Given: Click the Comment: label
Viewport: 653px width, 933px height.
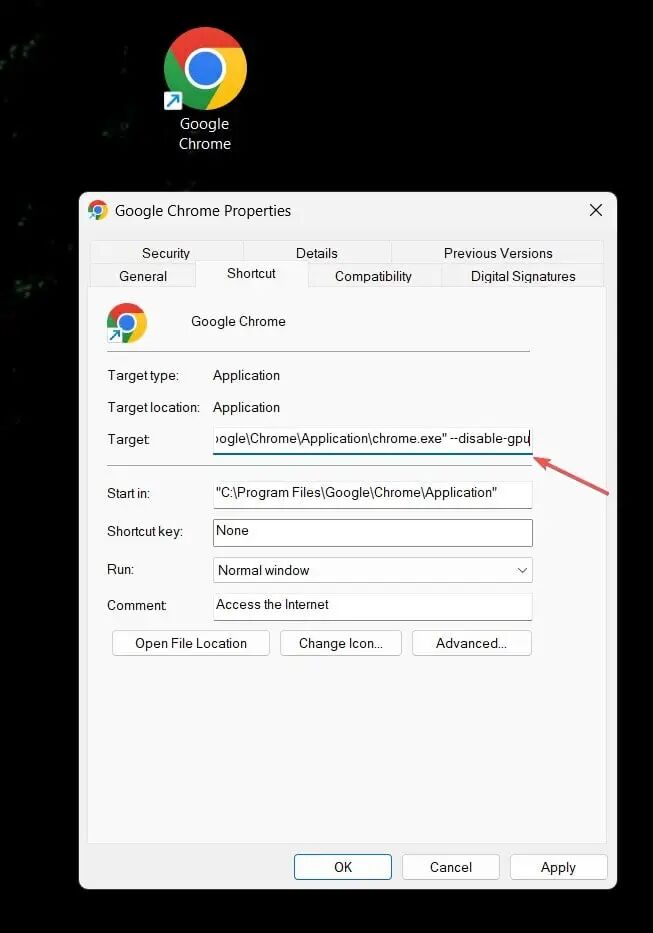Looking at the screenshot, I should click(x=136, y=605).
